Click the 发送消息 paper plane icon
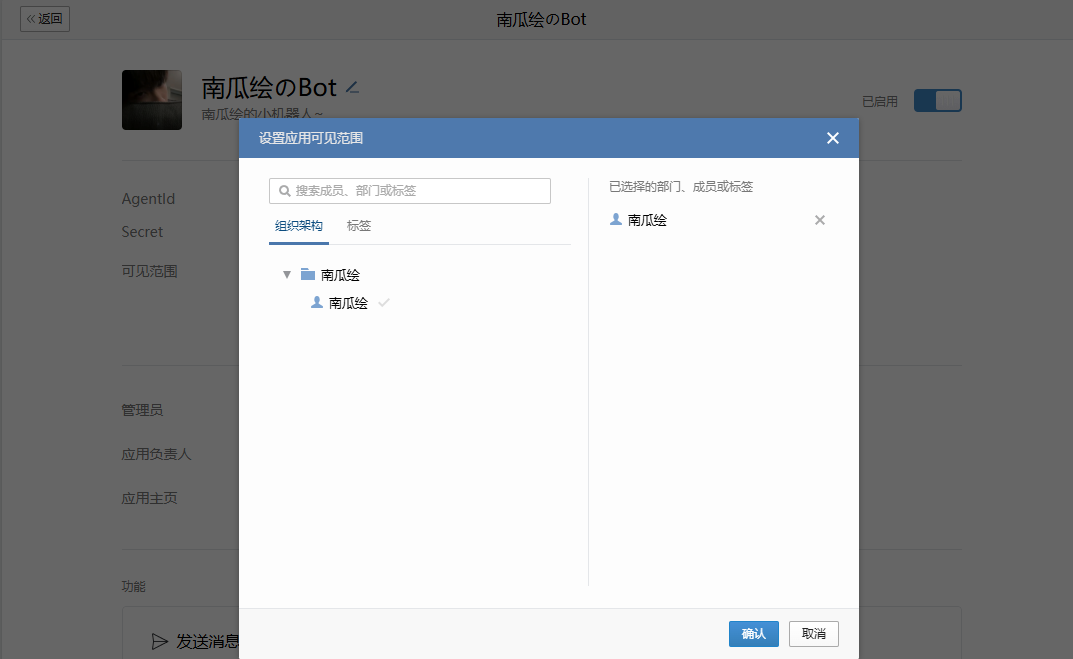Image resolution: width=1073 pixels, height=659 pixels. pos(160,641)
